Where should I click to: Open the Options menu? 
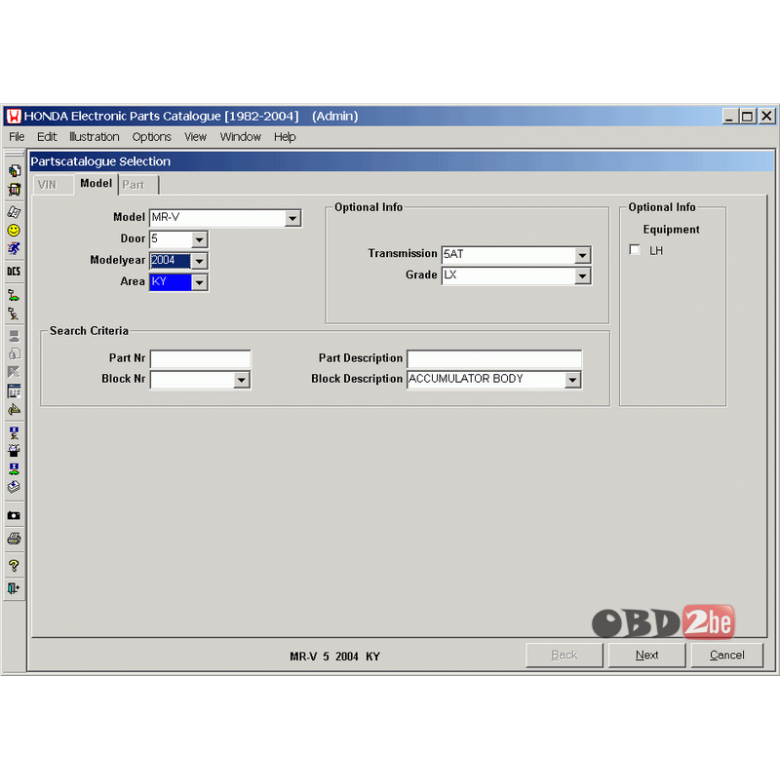151,137
